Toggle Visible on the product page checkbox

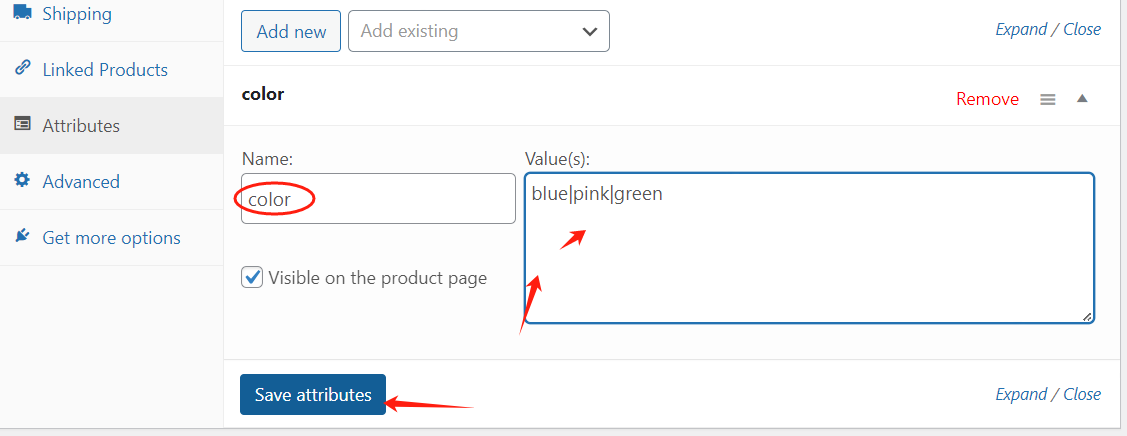[x=252, y=277]
